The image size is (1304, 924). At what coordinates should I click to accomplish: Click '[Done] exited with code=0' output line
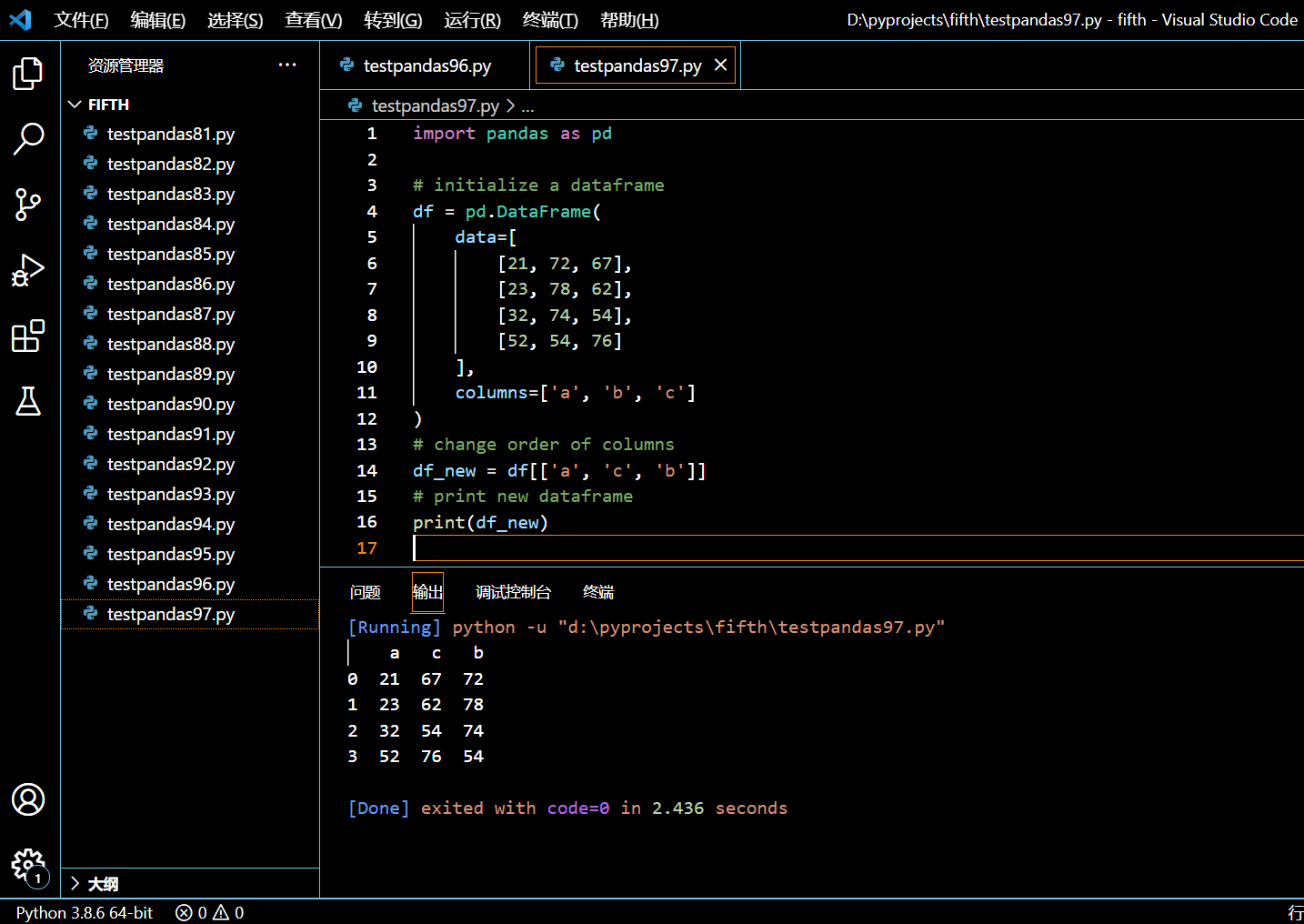[567, 808]
